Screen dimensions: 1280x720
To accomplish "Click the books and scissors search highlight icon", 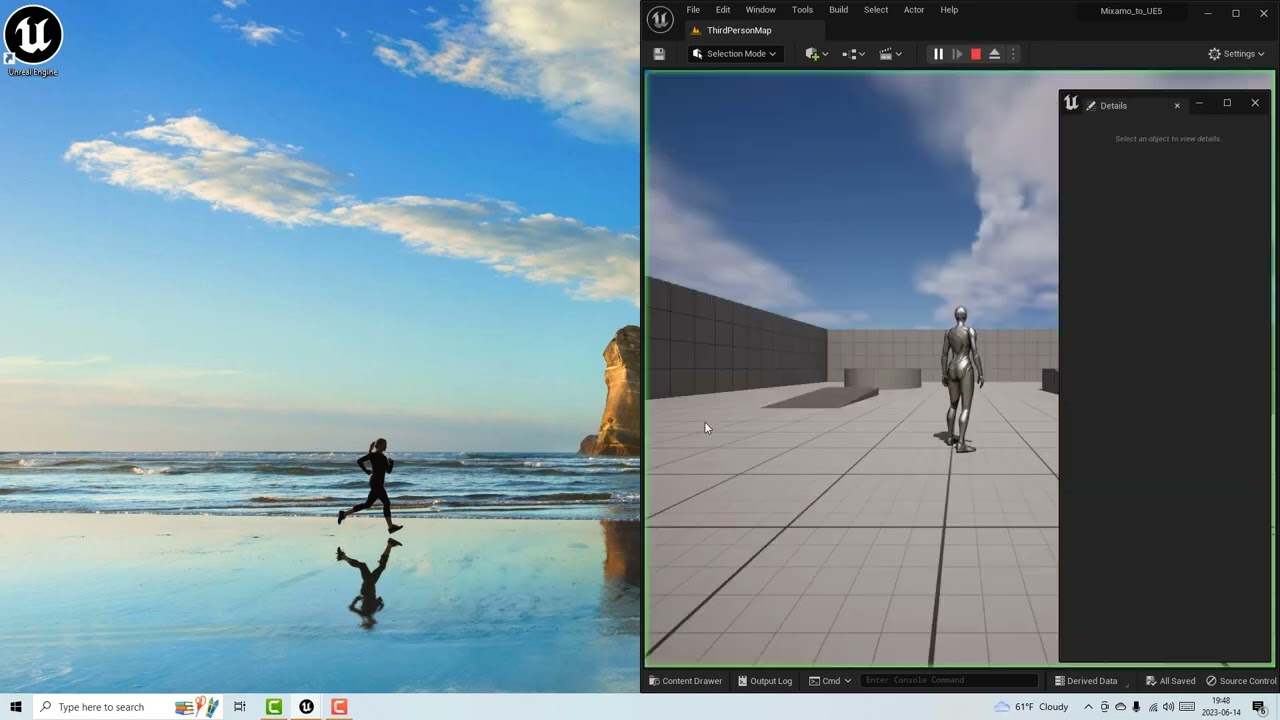I will click(197, 707).
